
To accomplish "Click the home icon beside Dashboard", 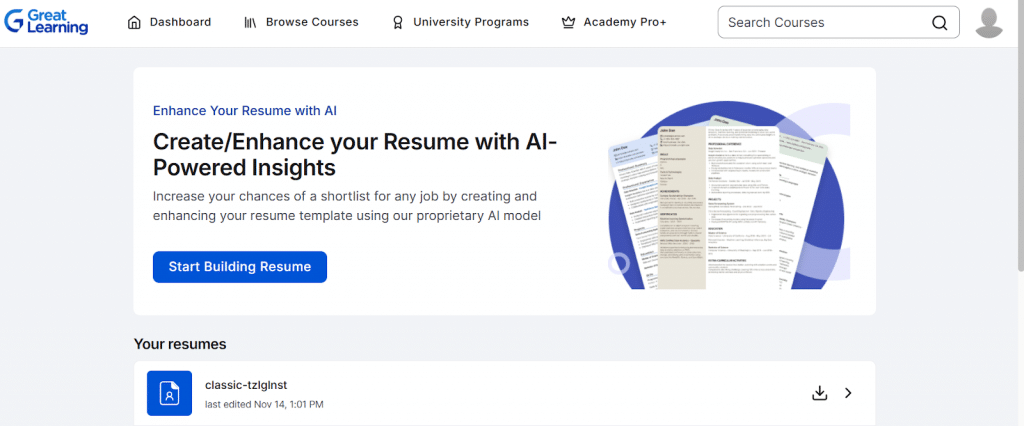I will tap(135, 22).
